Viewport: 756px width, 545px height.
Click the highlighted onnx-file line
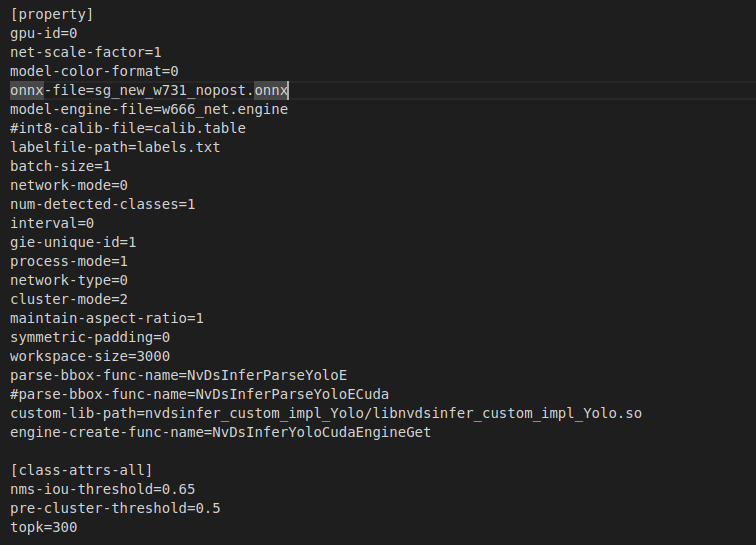click(x=150, y=90)
